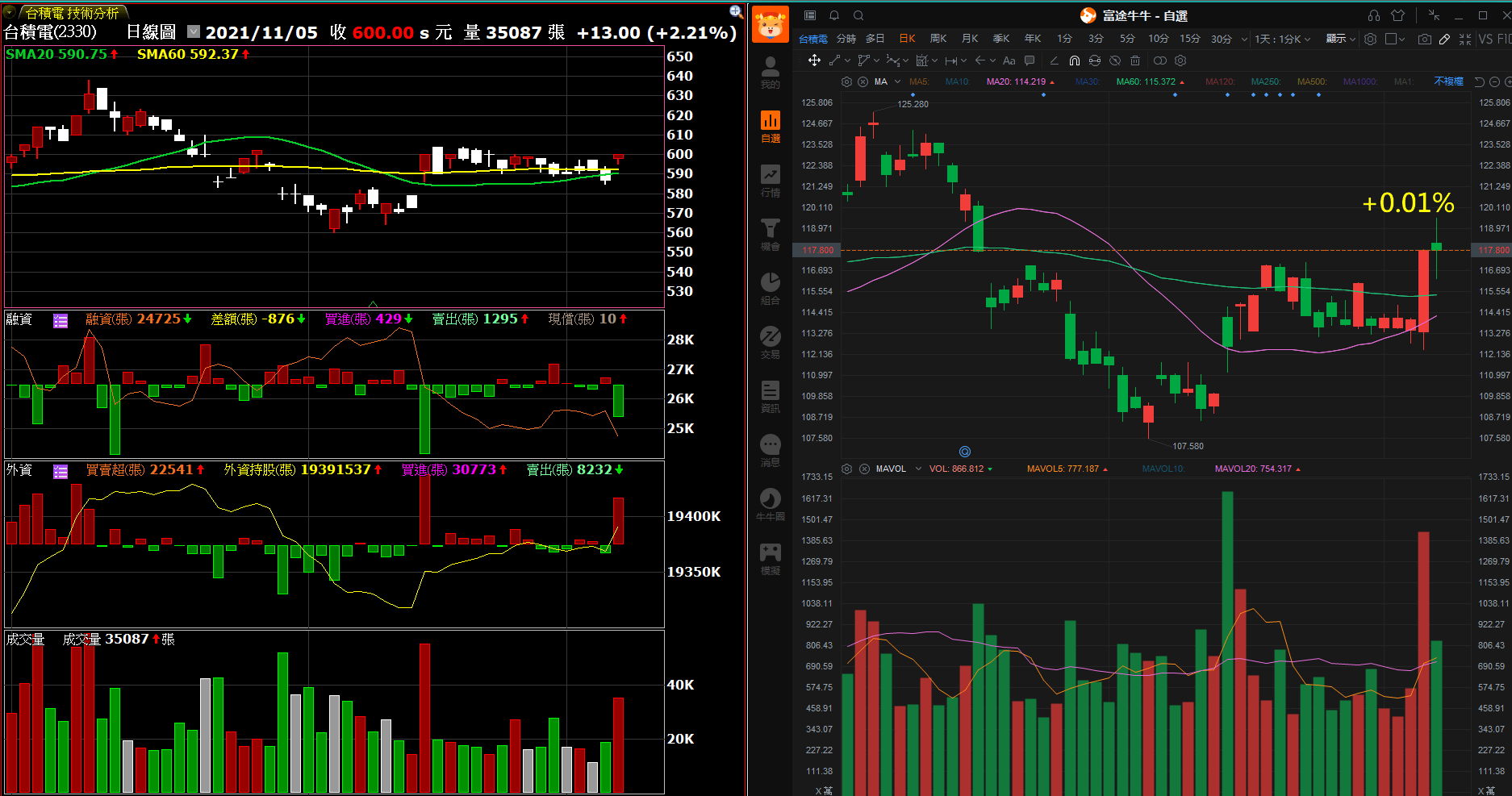Expand polygon tool options arrow
This screenshot has width=1512, height=796.
[876, 60]
